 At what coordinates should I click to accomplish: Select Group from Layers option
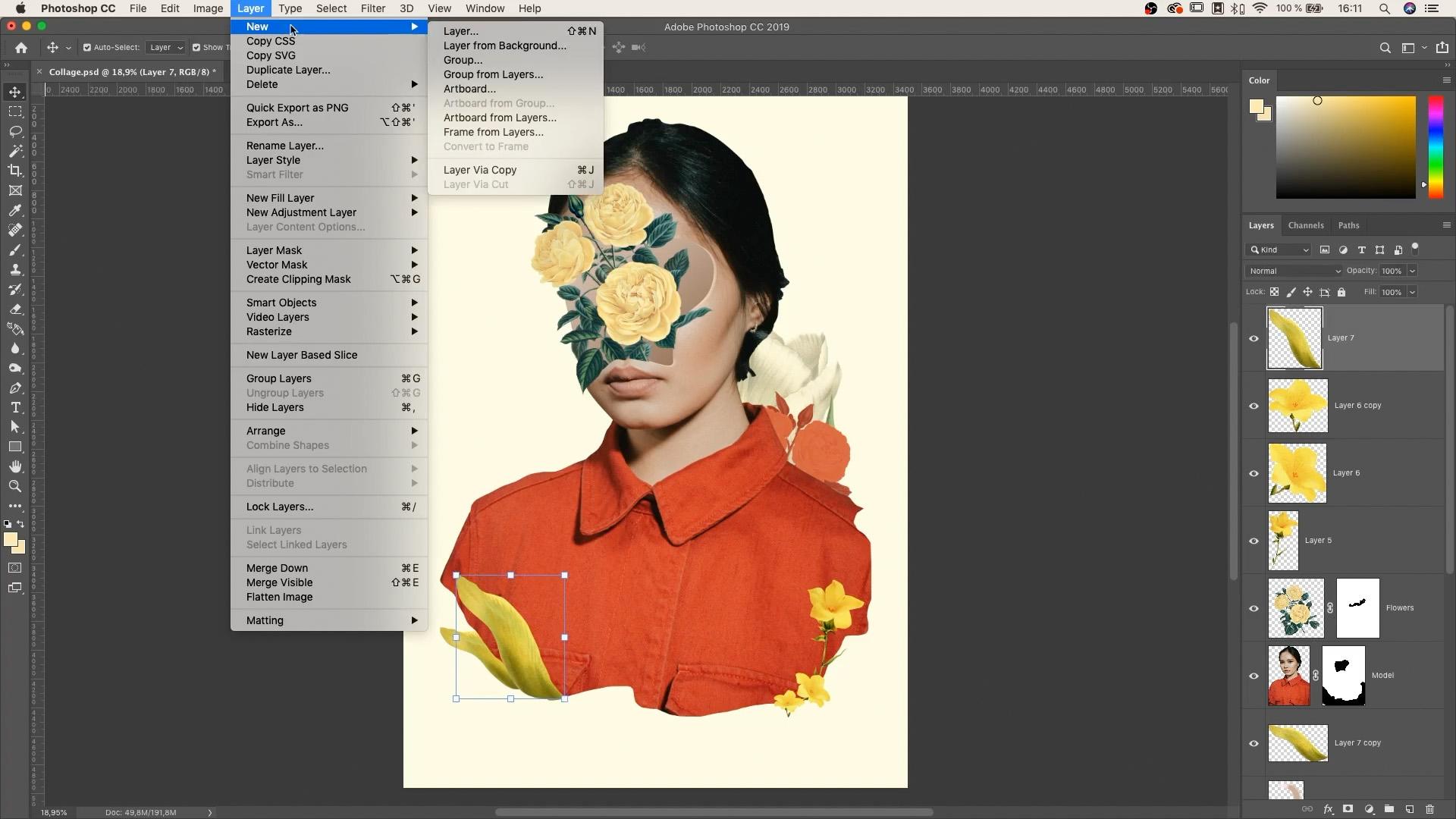493,74
